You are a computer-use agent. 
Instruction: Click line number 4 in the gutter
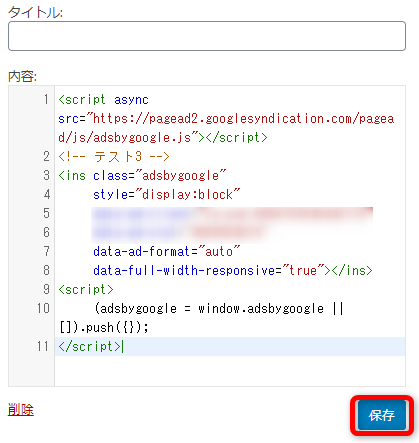point(47,194)
